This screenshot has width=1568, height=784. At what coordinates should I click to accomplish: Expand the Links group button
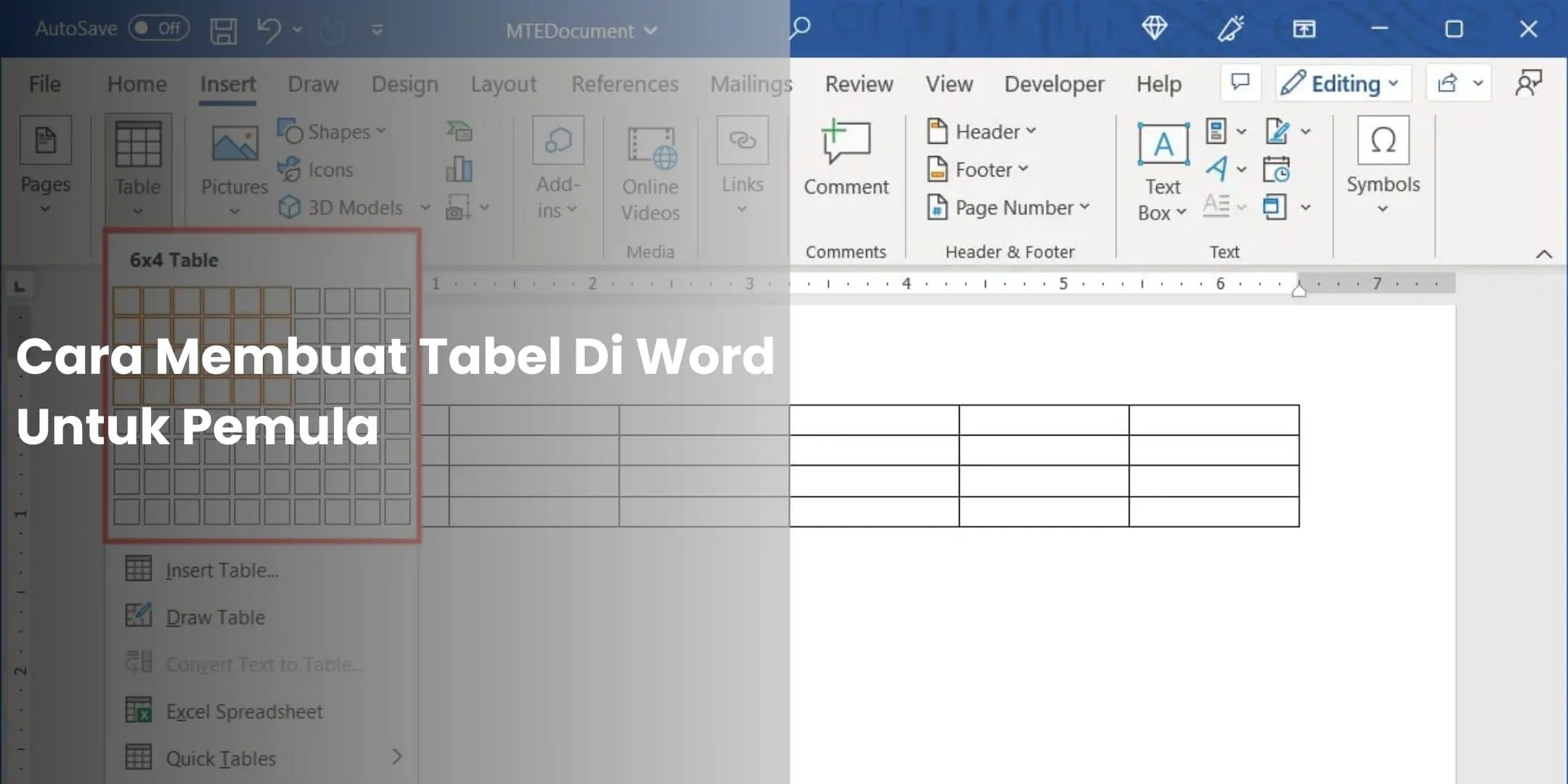pos(742,166)
